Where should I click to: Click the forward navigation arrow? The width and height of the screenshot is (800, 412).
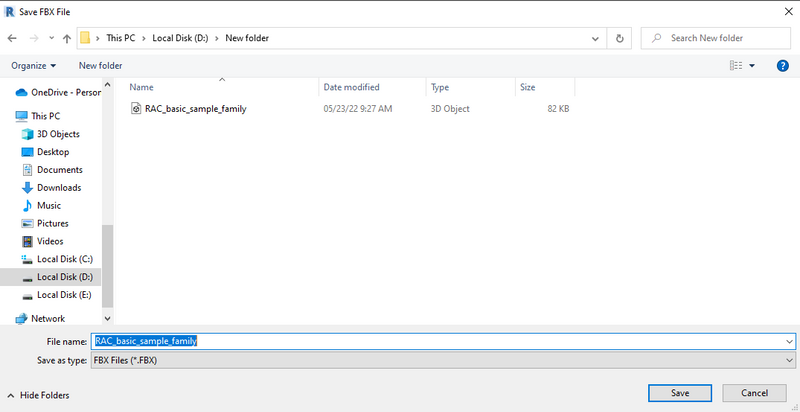tap(34, 38)
